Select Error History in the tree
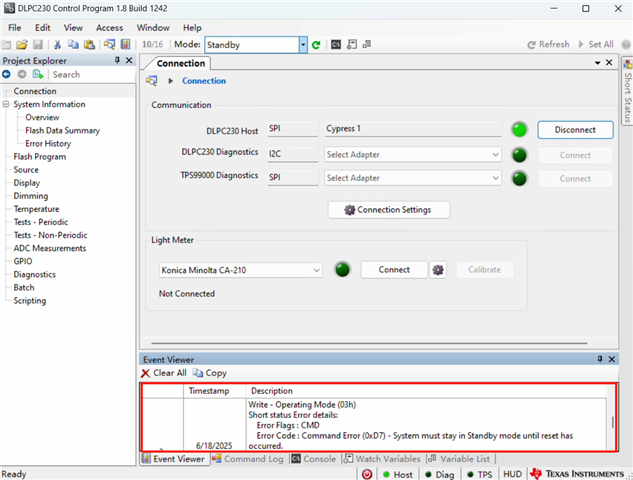 click(x=48, y=144)
